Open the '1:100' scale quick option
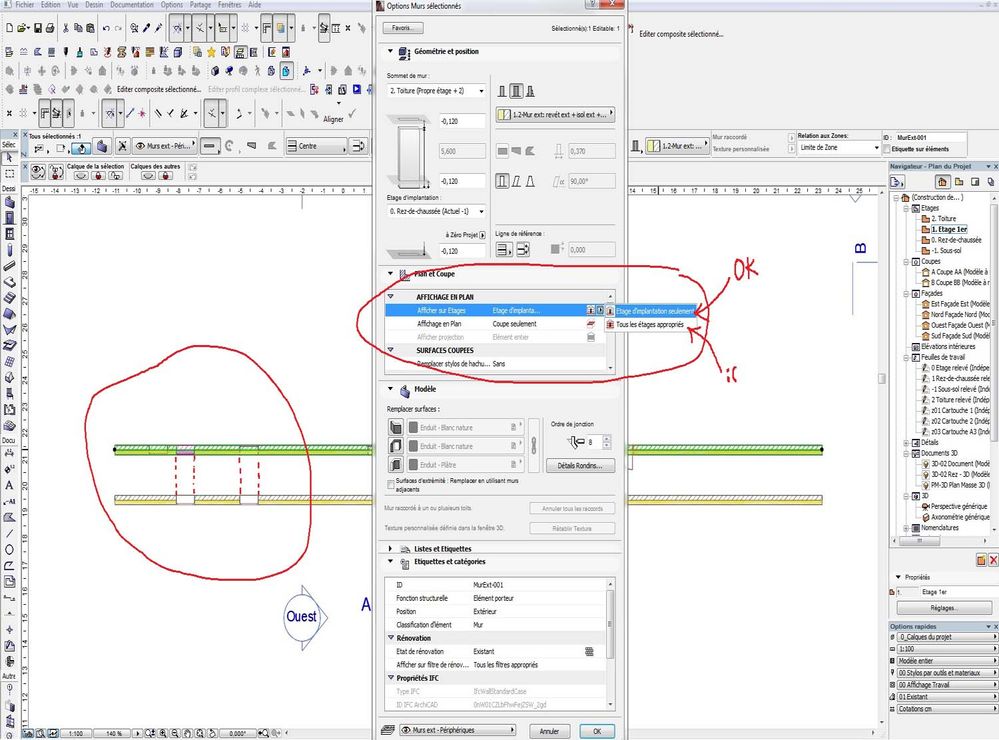Image resolution: width=999 pixels, height=740 pixels. click(946, 649)
